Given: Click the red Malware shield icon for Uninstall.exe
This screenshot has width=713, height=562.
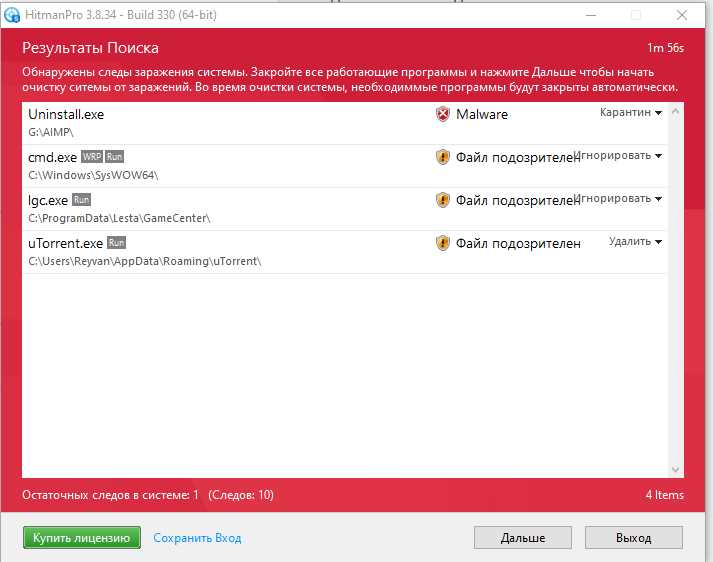Looking at the screenshot, I should coord(442,114).
